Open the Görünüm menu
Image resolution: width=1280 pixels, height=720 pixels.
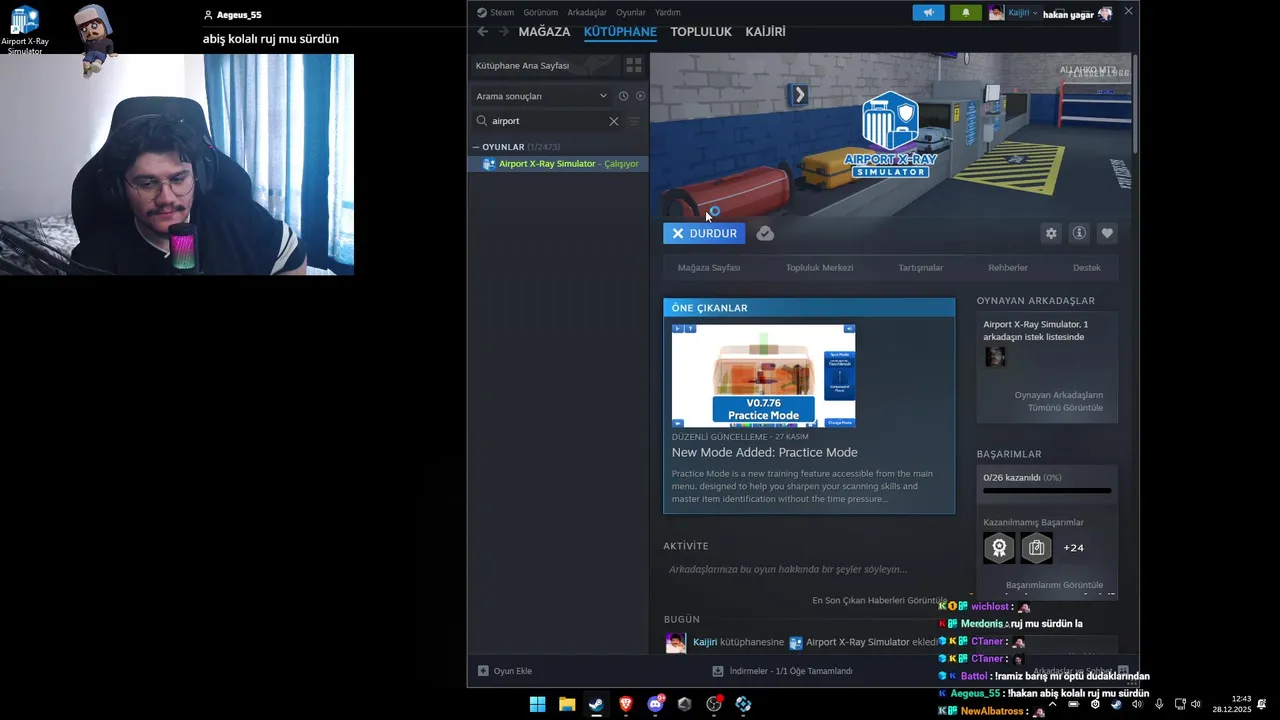[541, 13]
